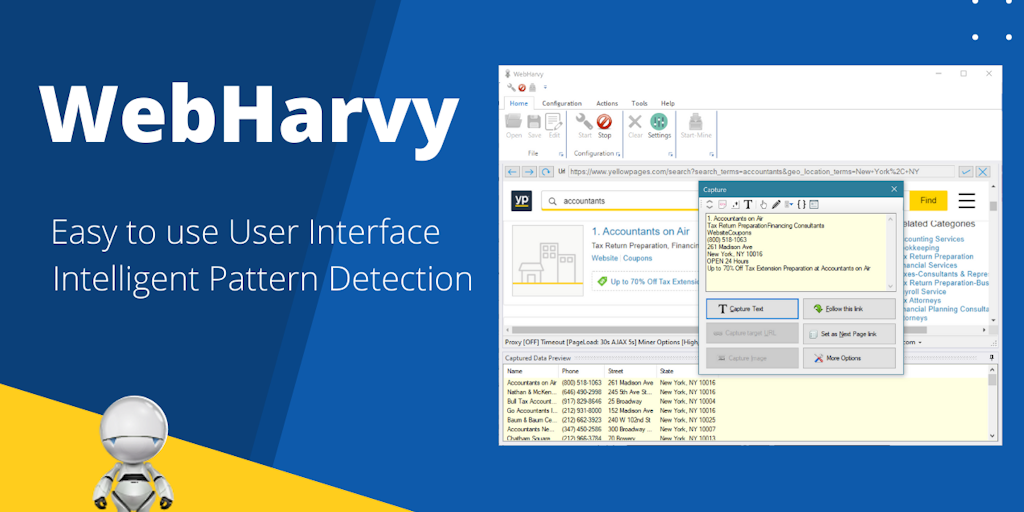Click the accountants search field

pos(620,201)
